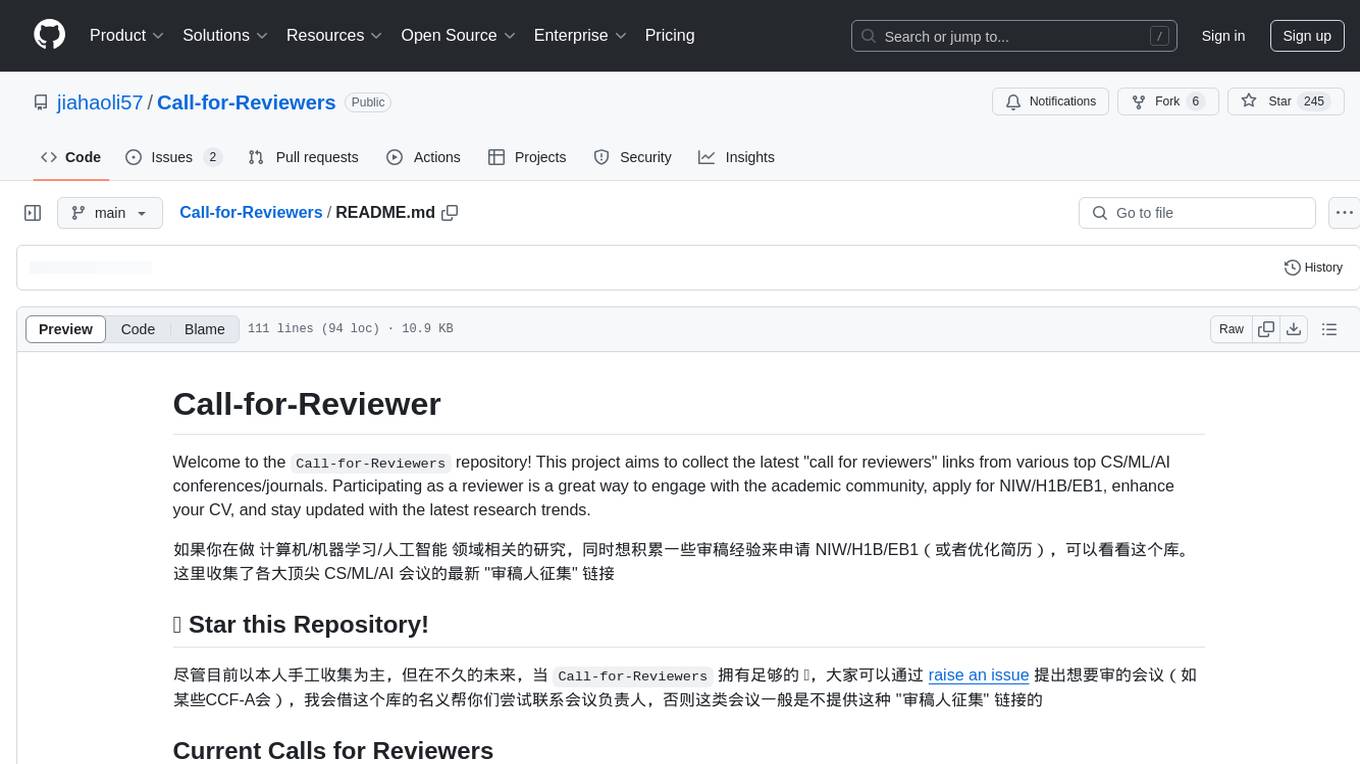Click the Call-for-Reviewer heading
Image resolution: width=1360 pixels, height=764 pixels.
pos(307,404)
